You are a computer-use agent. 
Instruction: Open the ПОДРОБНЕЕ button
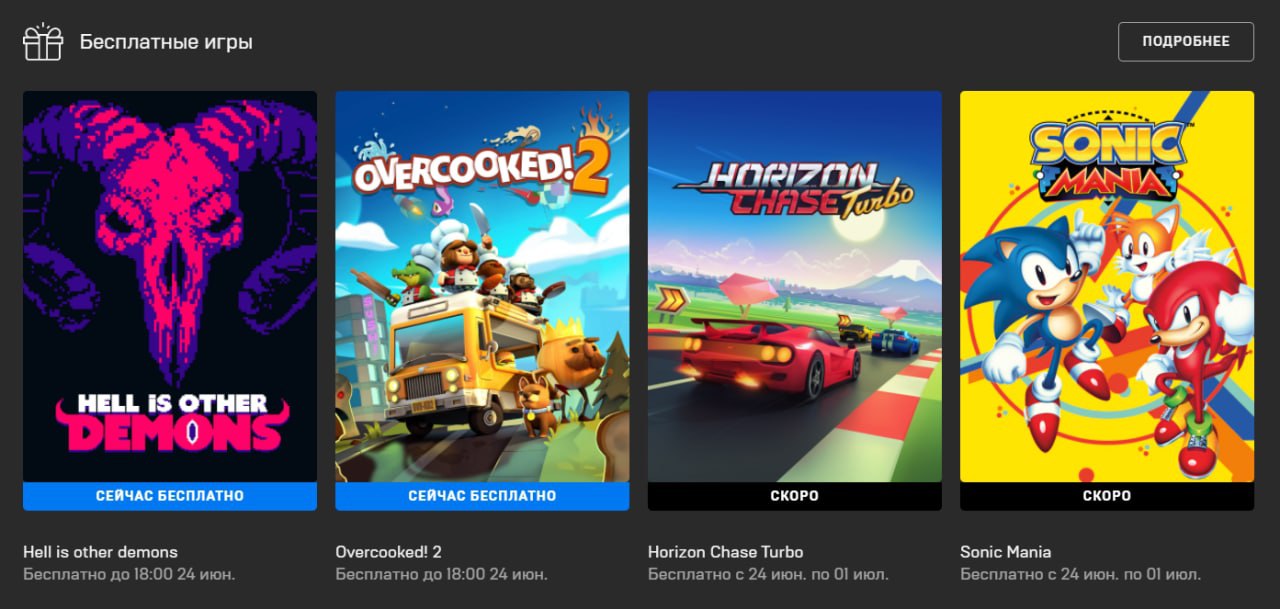[1185, 42]
